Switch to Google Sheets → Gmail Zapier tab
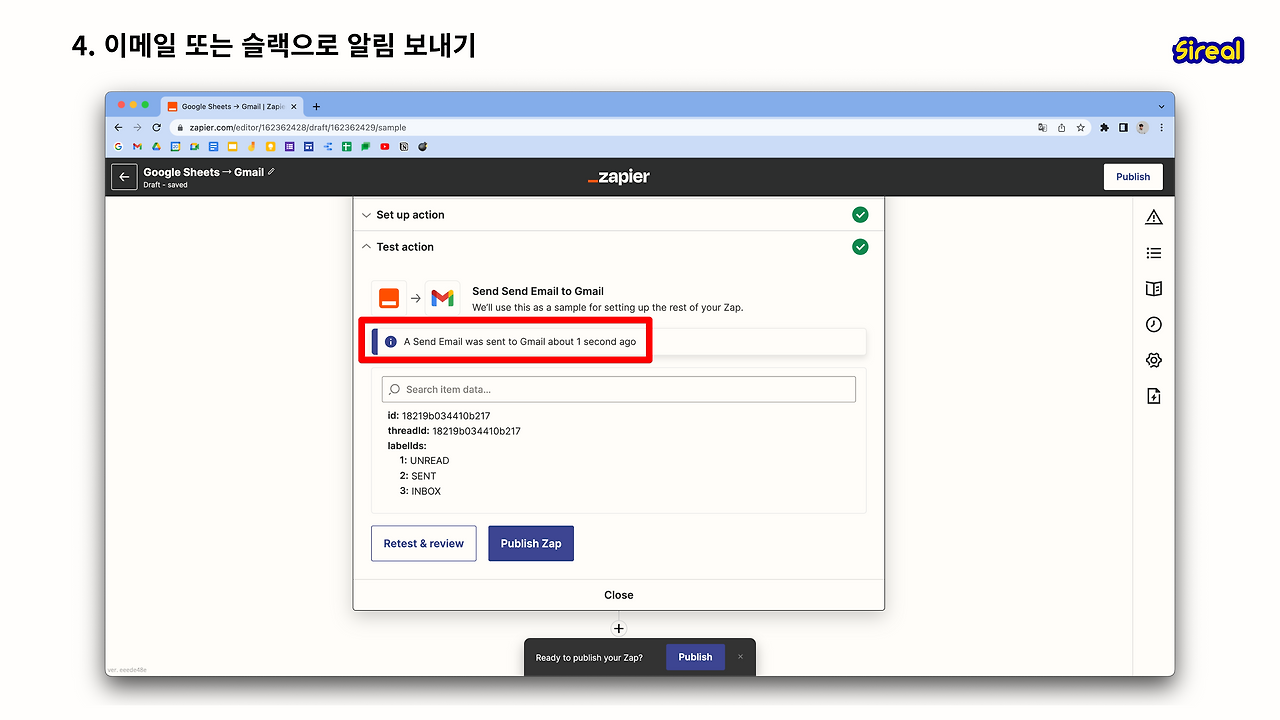This screenshot has height=720, width=1280. 230,106
